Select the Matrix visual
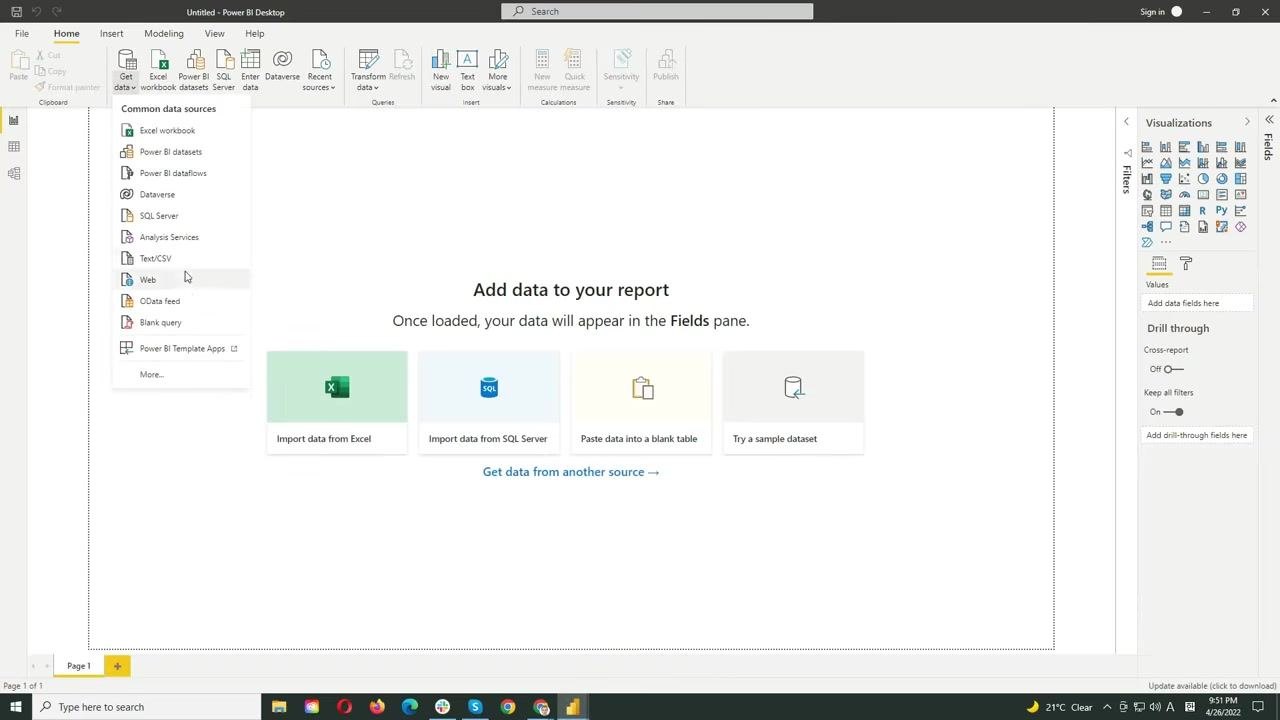This screenshot has height=720, width=1280. pyautogui.click(x=1184, y=210)
